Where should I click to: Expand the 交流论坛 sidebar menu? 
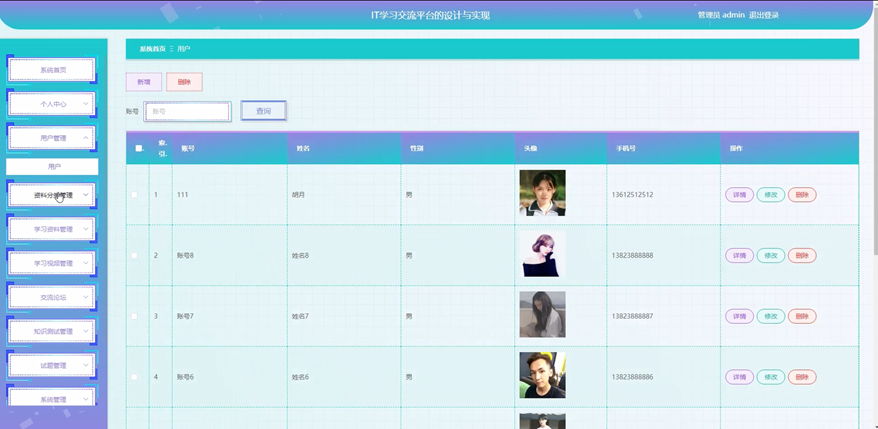coord(52,297)
